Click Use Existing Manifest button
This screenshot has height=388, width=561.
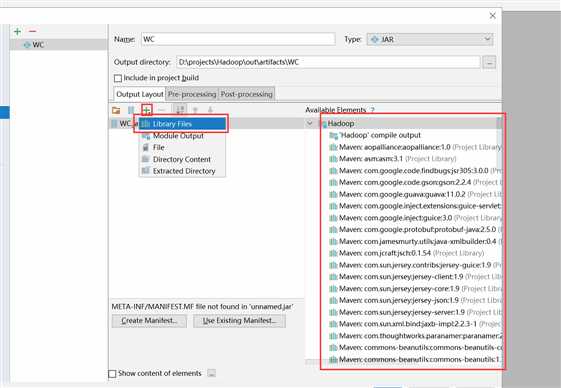point(239,321)
